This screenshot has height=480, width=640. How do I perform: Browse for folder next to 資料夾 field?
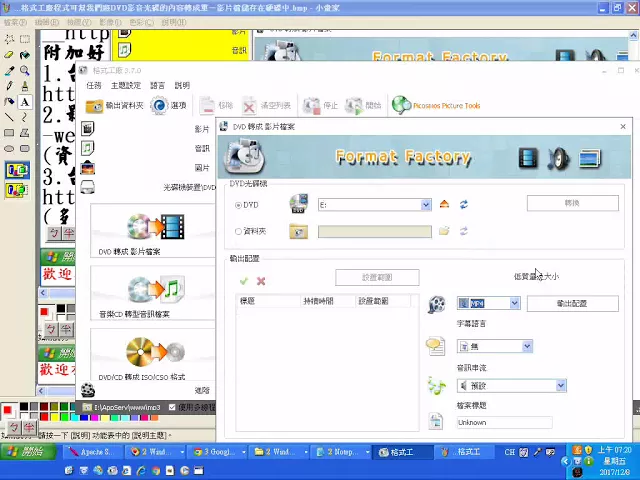(444, 231)
